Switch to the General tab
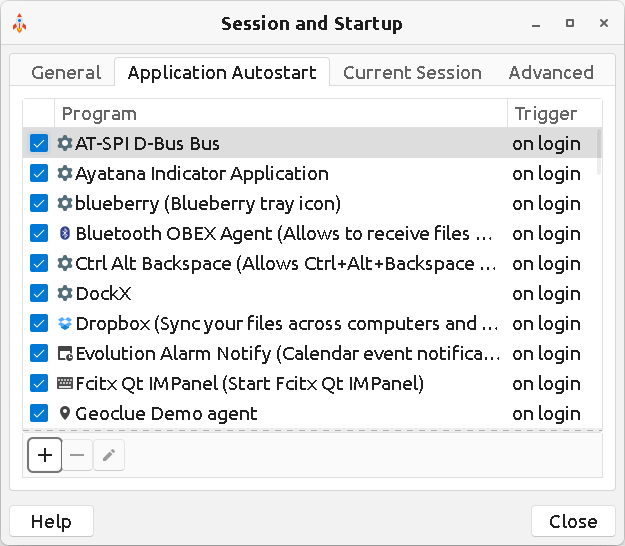The height and width of the screenshot is (546, 625). pyautogui.click(x=66, y=72)
